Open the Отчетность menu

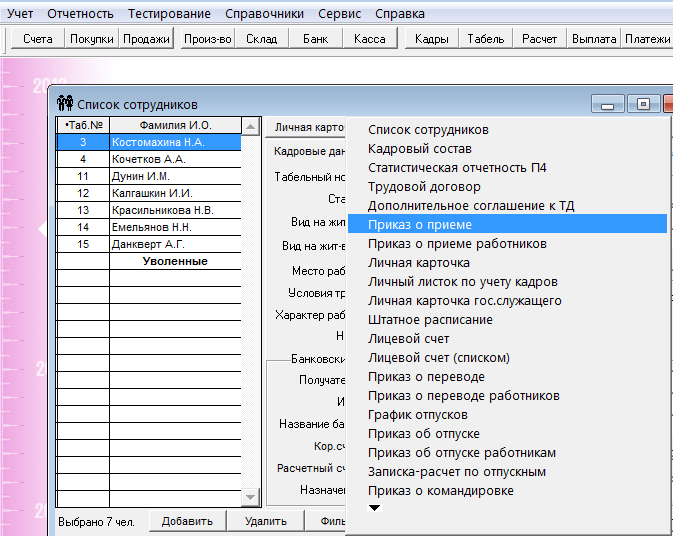(80, 14)
